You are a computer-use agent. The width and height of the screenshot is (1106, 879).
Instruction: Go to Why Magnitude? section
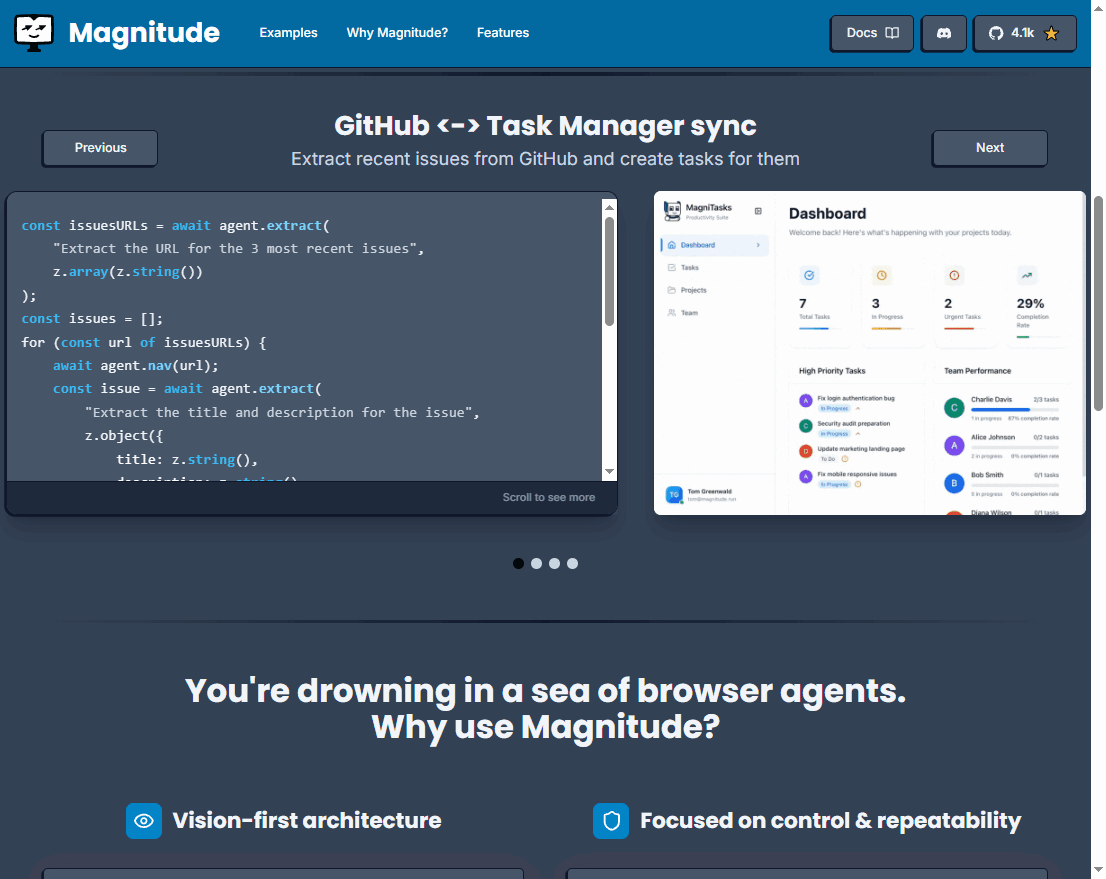point(397,32)
